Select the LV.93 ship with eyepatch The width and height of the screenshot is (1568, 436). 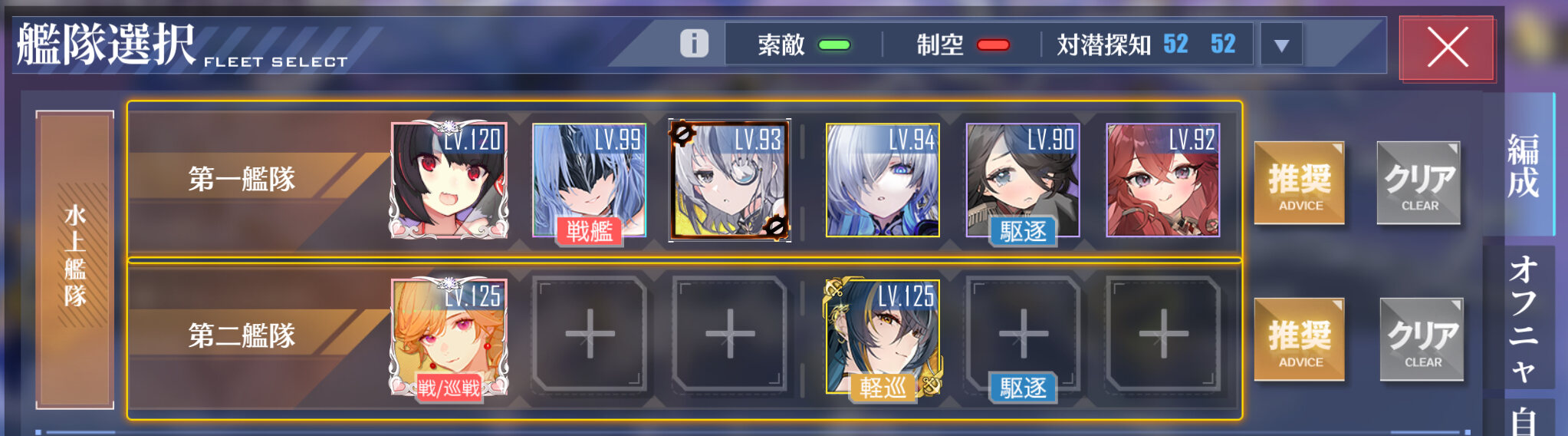click(729, 180)
